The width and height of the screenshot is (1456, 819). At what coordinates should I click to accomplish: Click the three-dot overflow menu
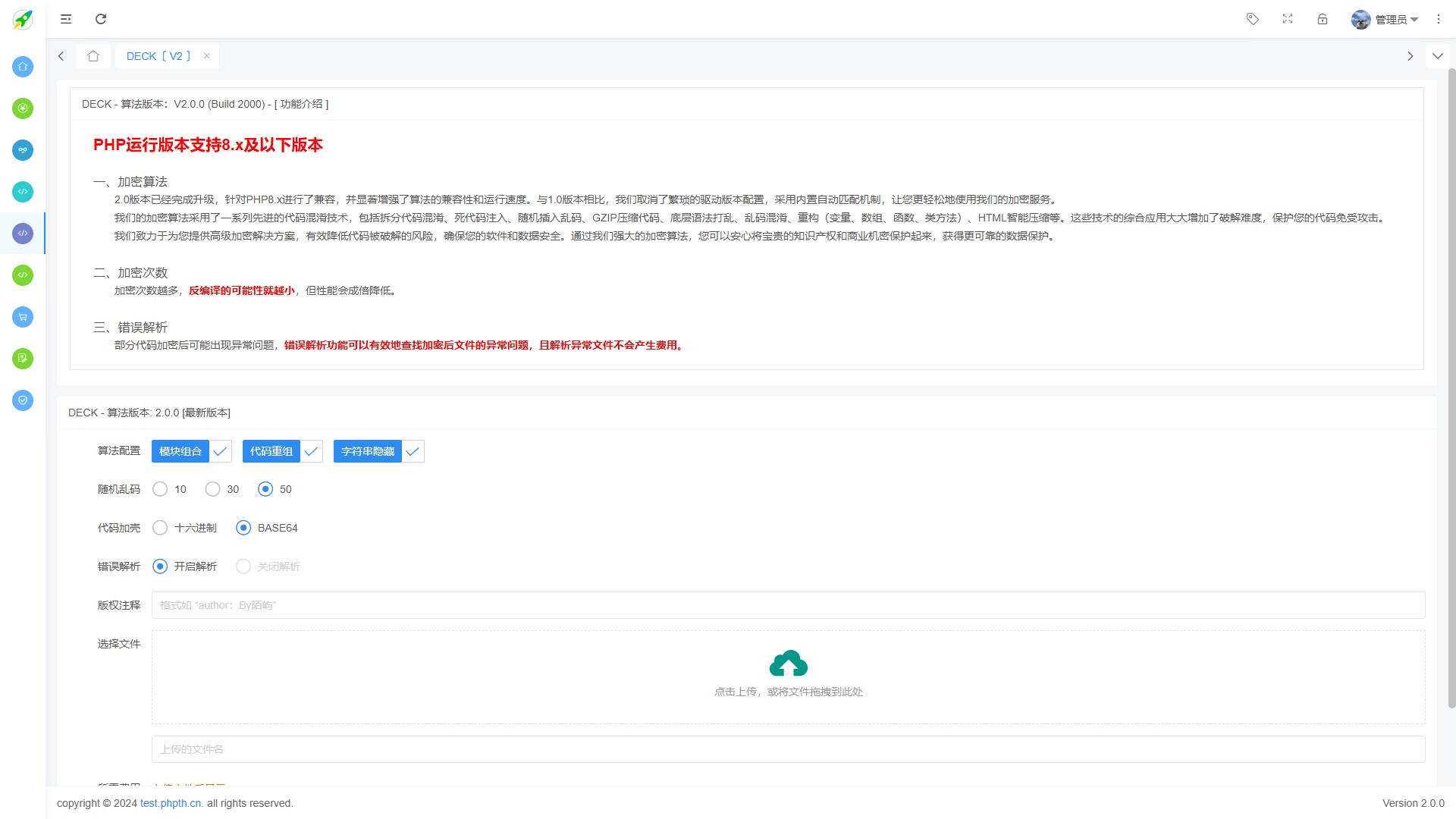tap(1439, 19)
